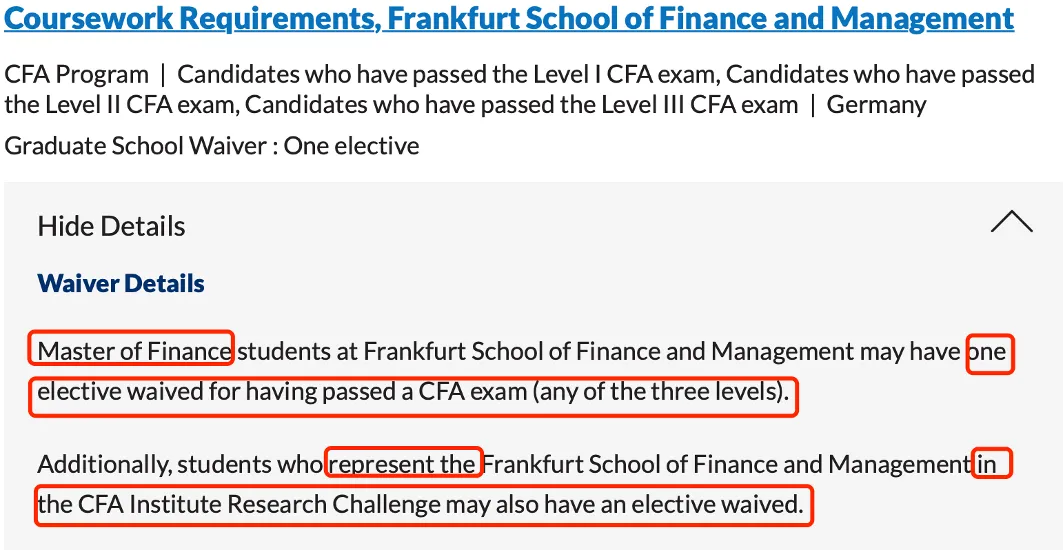Click the 'CFA Program' category text
Viewport: 1064px width, 550px height.
(x=76, y=75)
